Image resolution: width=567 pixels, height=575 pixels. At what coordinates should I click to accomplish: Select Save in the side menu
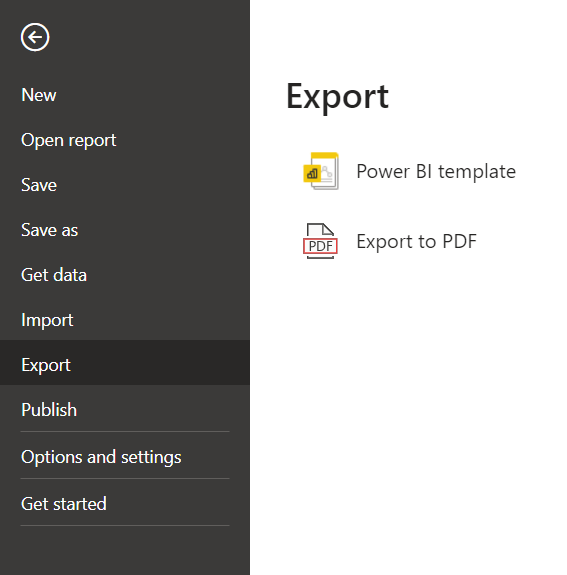125,185
